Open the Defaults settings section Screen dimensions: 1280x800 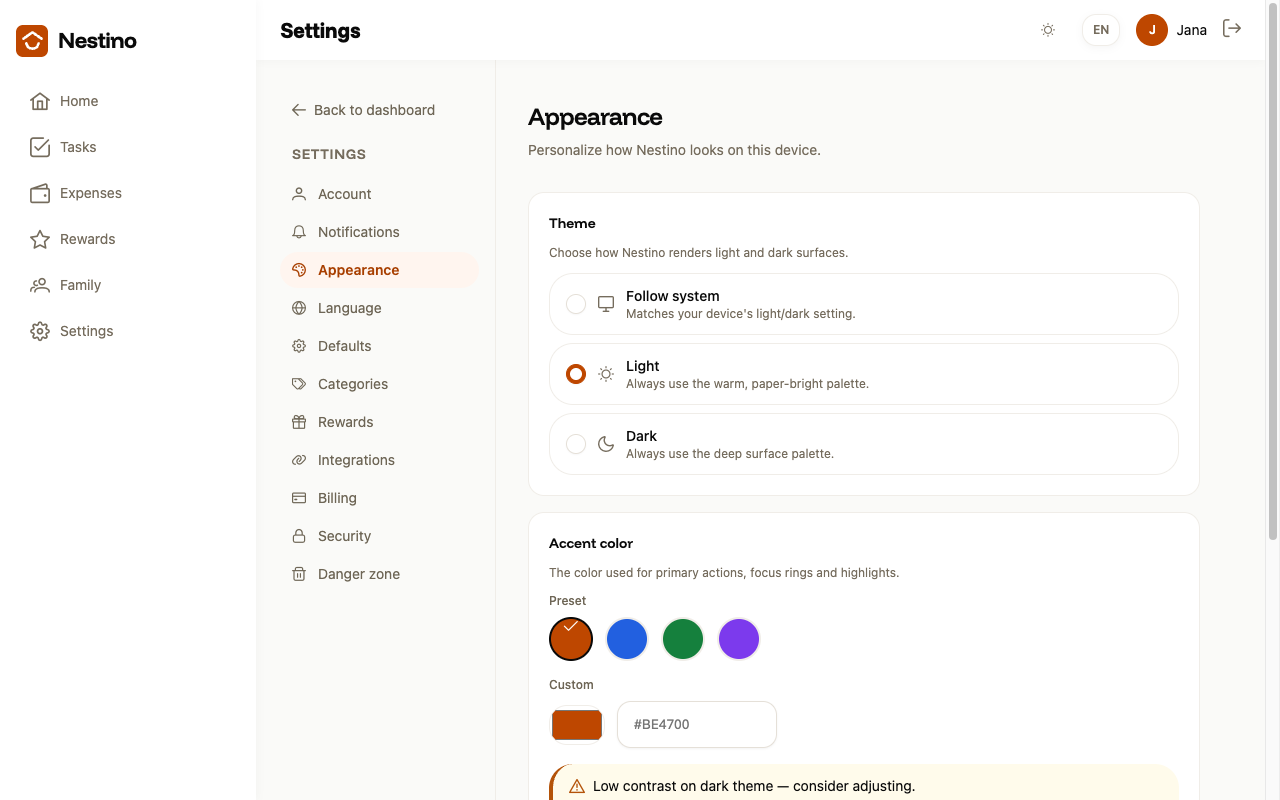point(380,346)
